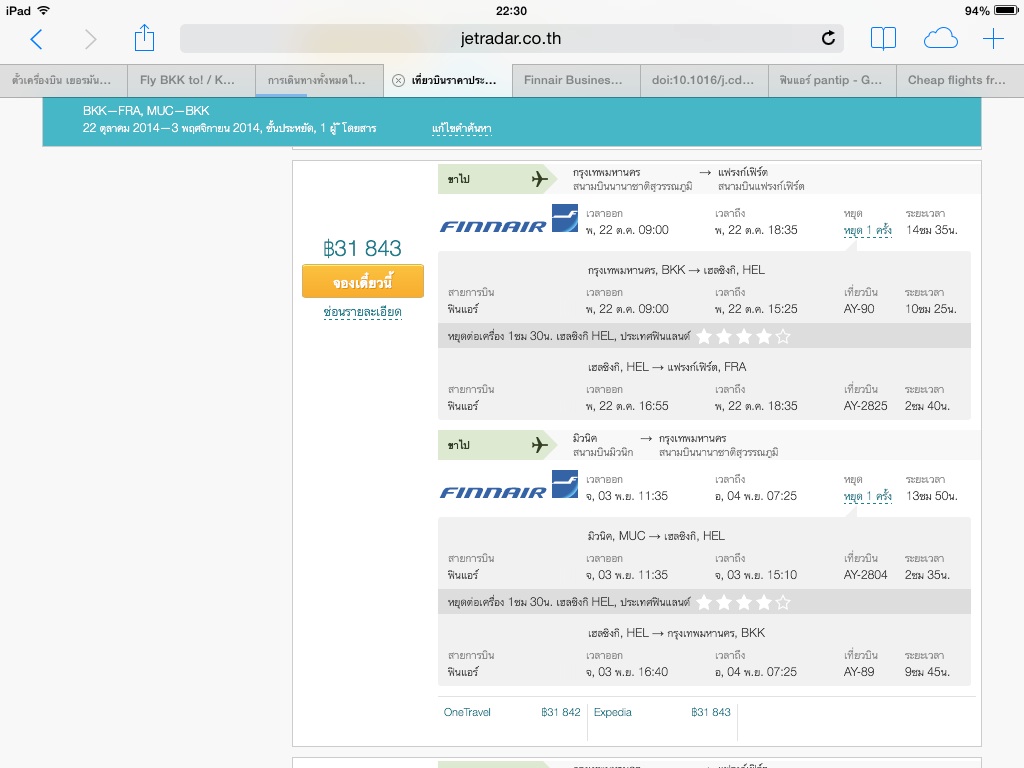Tap the Safari back arrow
This screenshot has width=1024, height=768.
click(x=37, y=39)
